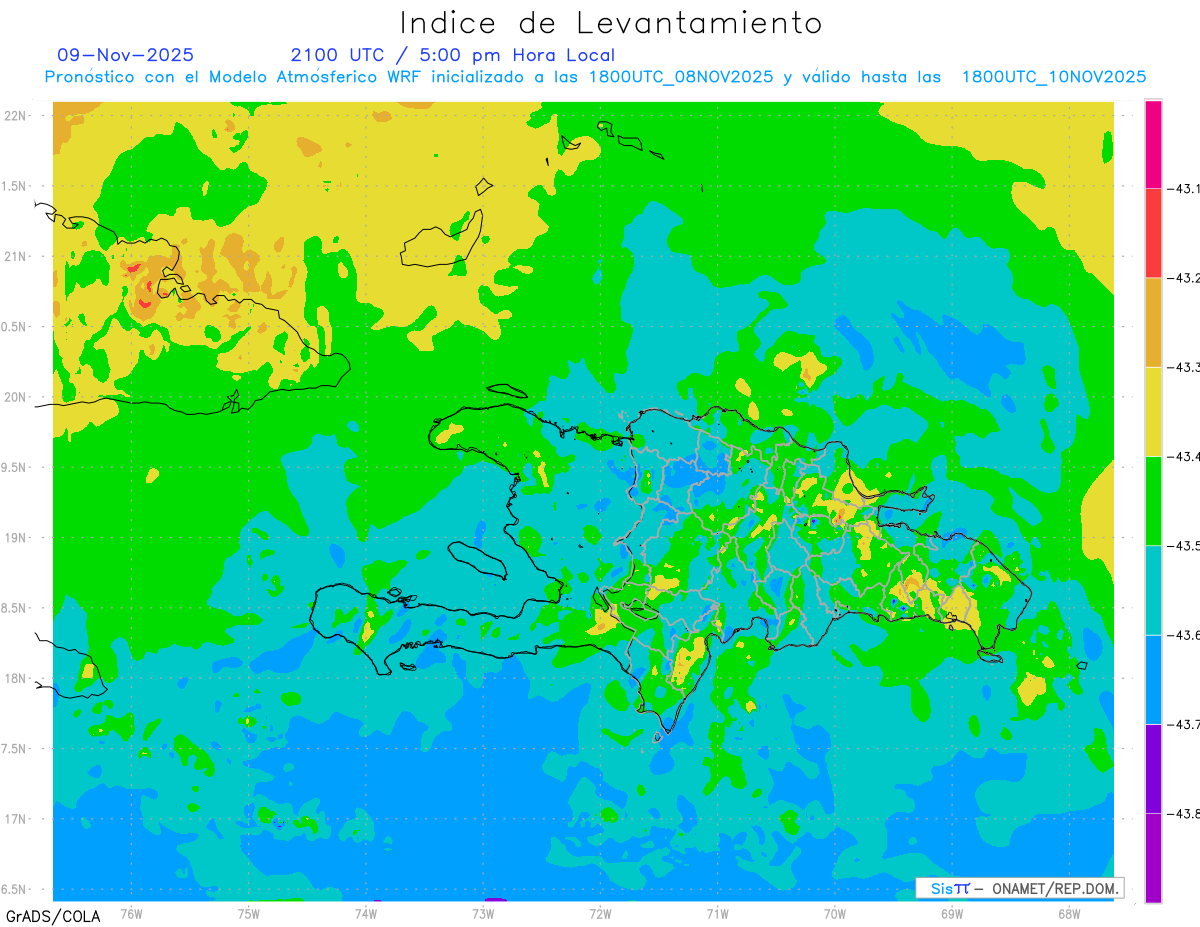Select the blue swatch between -43.6 and -43.7
This screenshot has height=927, width=1200.
tap(1153, 679)
